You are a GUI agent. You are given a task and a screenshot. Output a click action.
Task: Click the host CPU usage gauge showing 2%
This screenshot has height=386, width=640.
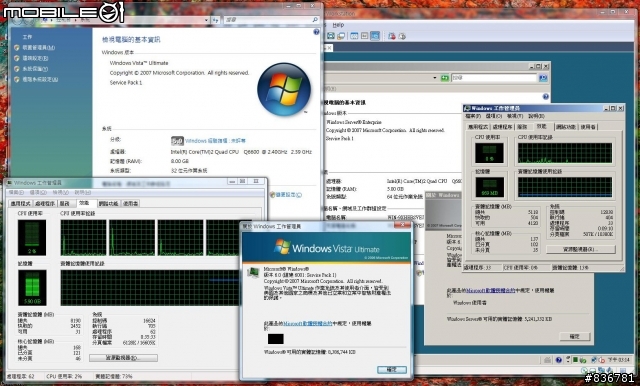pos(32,237)
